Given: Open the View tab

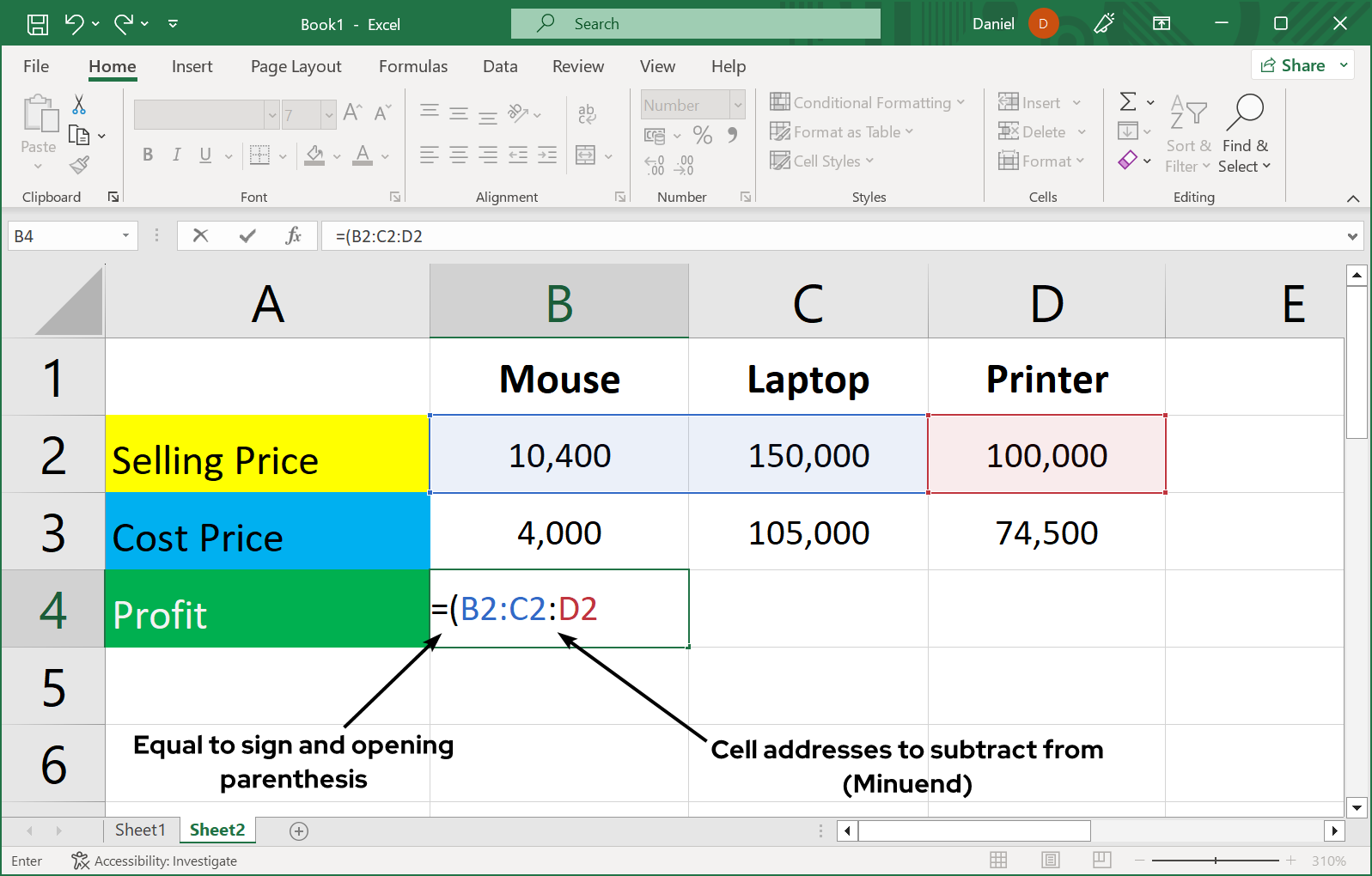Looking at the screenshot, I should (657, 66).
